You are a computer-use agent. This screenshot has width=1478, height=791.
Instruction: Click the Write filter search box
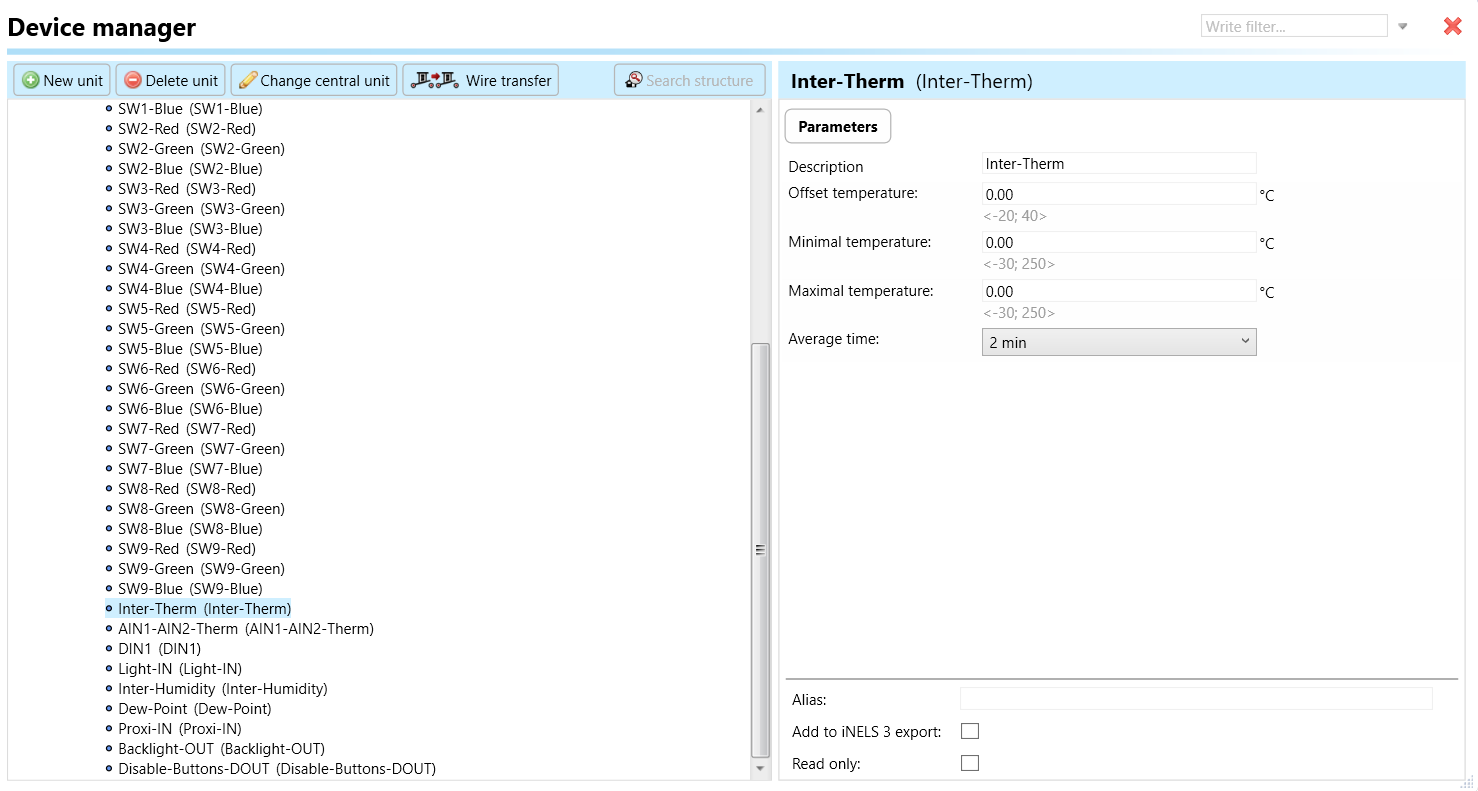(x=1293, y=27)
